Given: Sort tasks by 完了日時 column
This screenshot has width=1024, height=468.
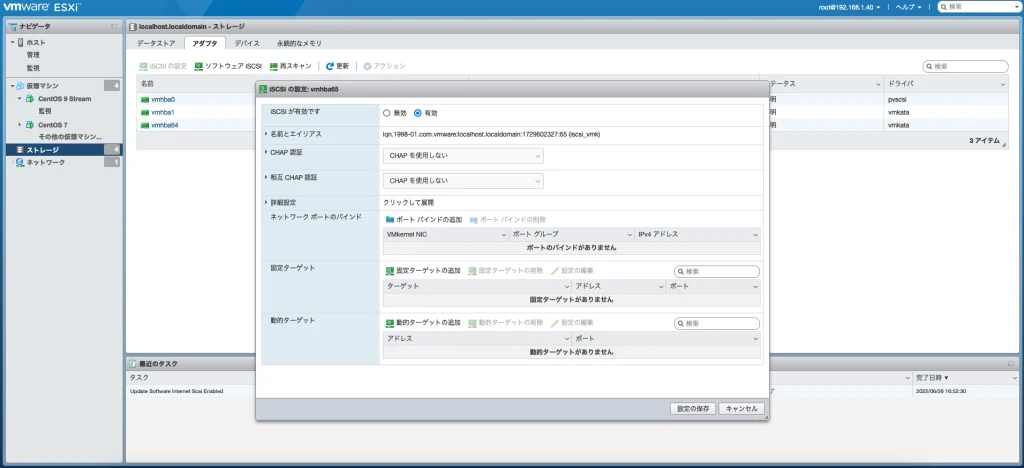Looking at the screenshot, I should point(932,377).
